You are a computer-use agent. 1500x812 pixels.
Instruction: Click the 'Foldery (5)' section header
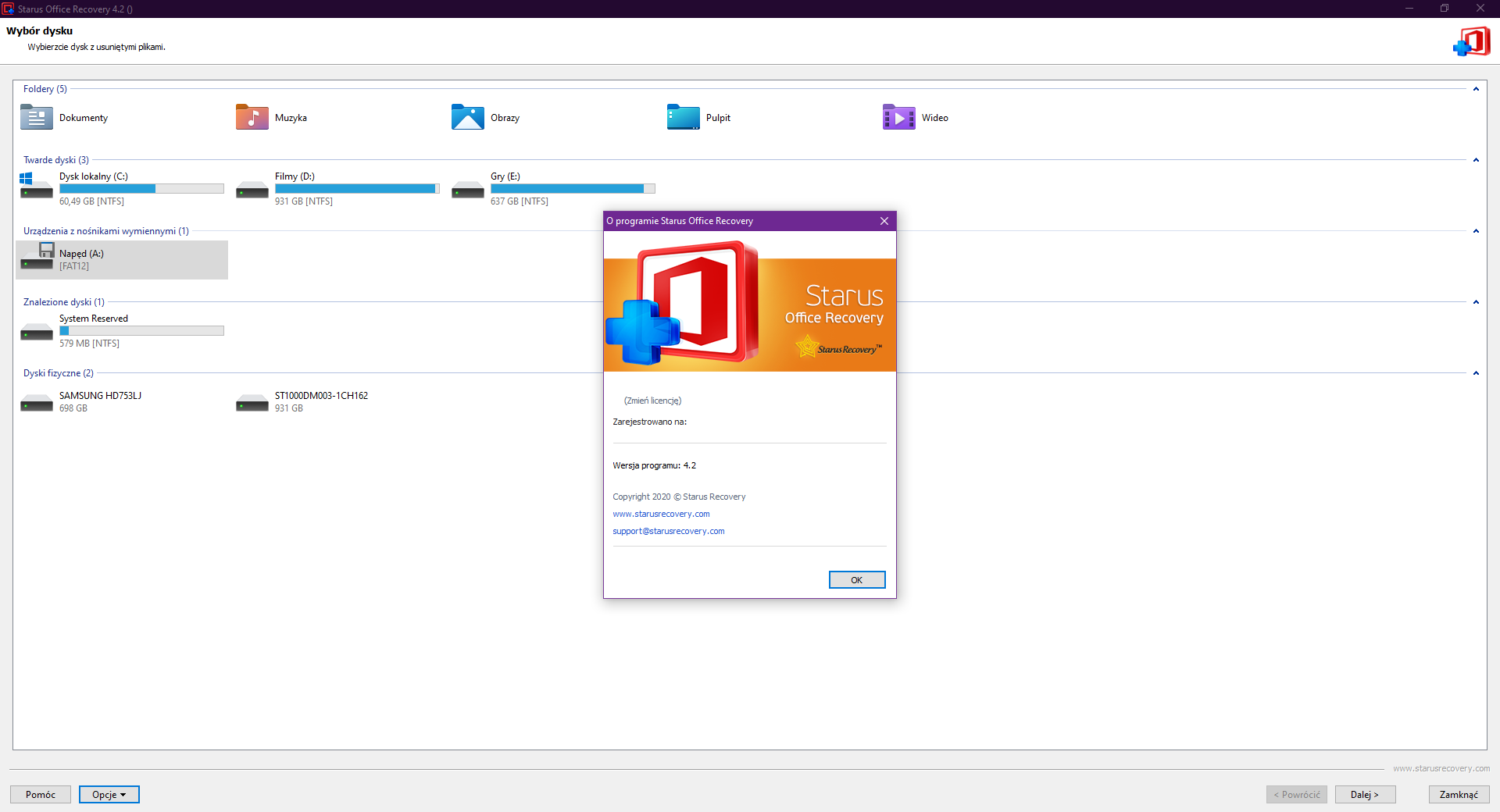click(45, 89)
